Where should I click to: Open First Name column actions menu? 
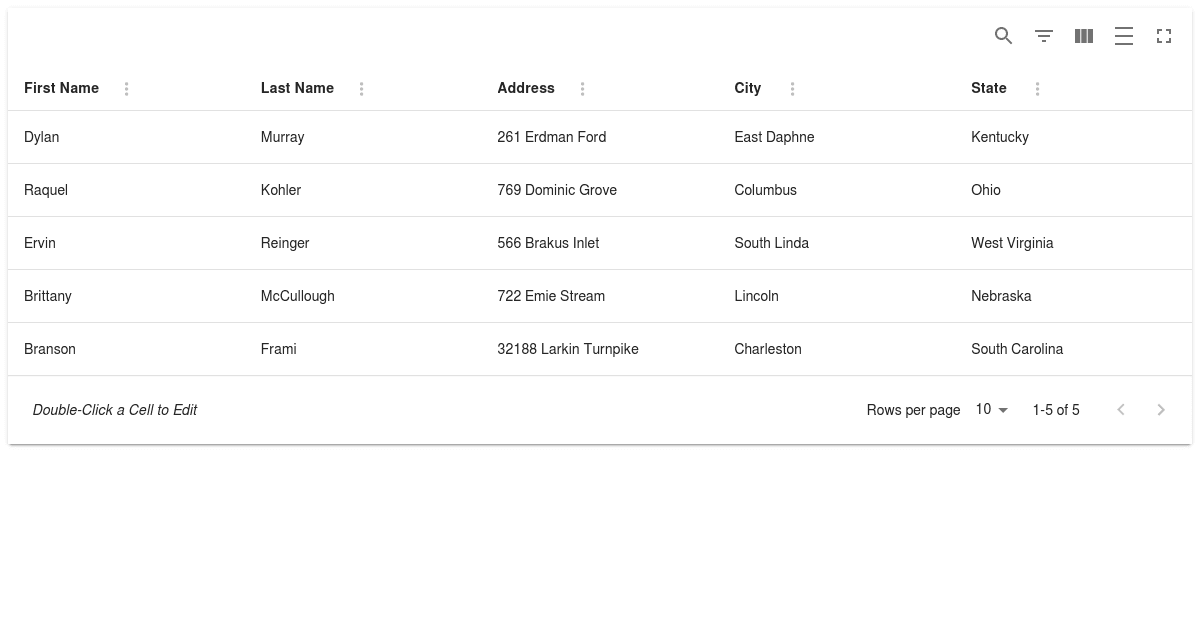(x=127, y=89)
